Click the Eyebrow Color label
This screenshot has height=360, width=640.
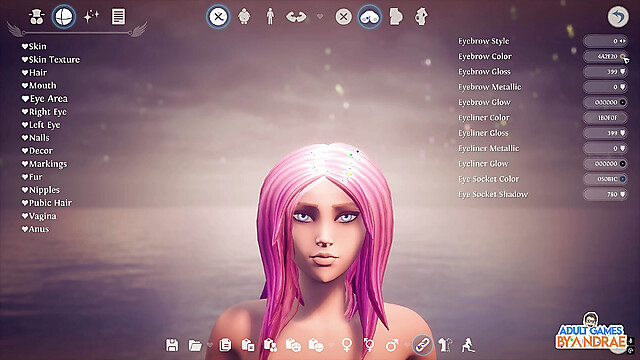pyautogui.click(x=485, y=56)
